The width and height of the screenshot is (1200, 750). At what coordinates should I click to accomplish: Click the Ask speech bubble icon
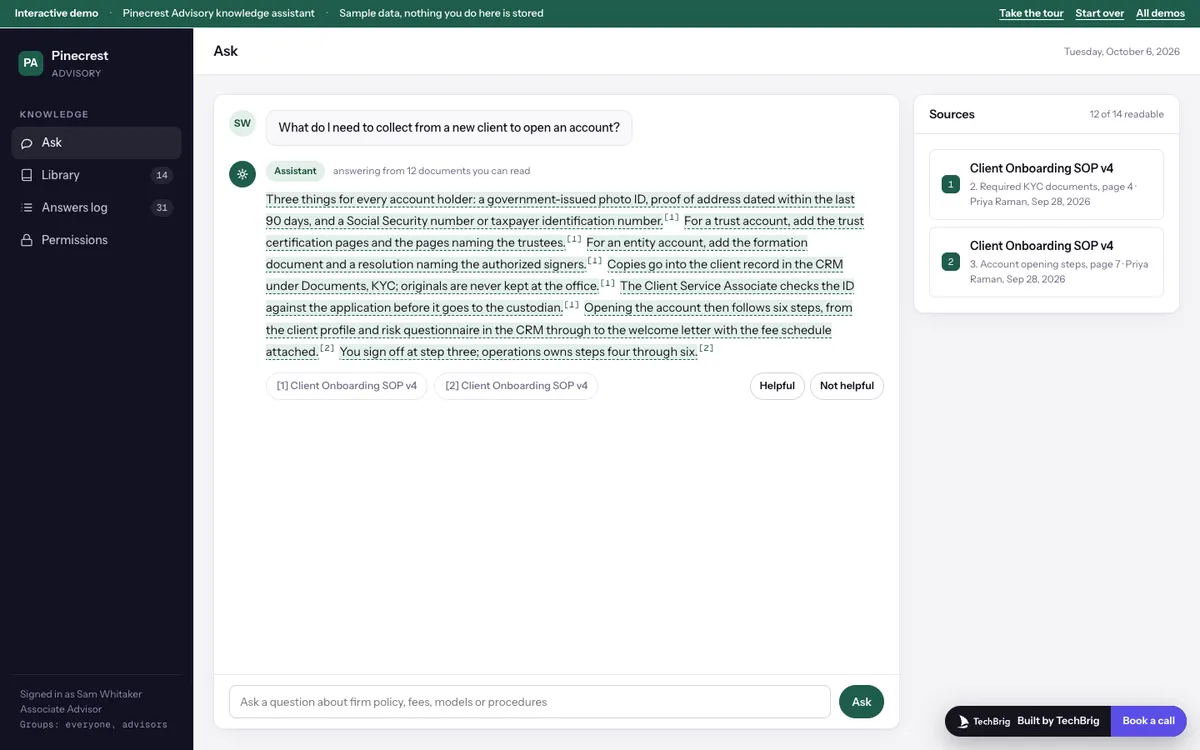pos(27,143)
